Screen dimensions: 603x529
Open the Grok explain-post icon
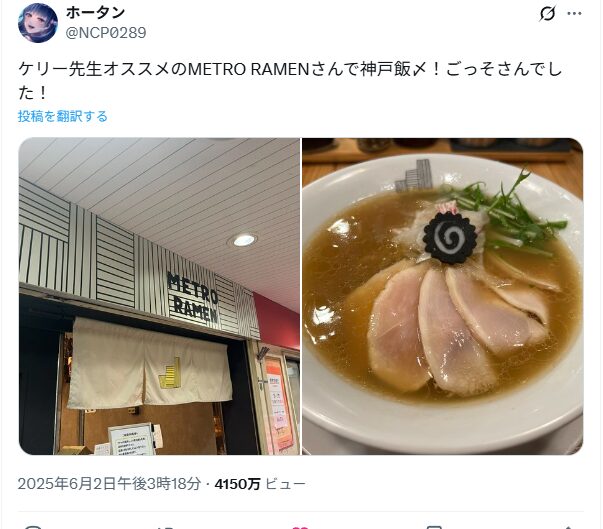tap(547, 14)
